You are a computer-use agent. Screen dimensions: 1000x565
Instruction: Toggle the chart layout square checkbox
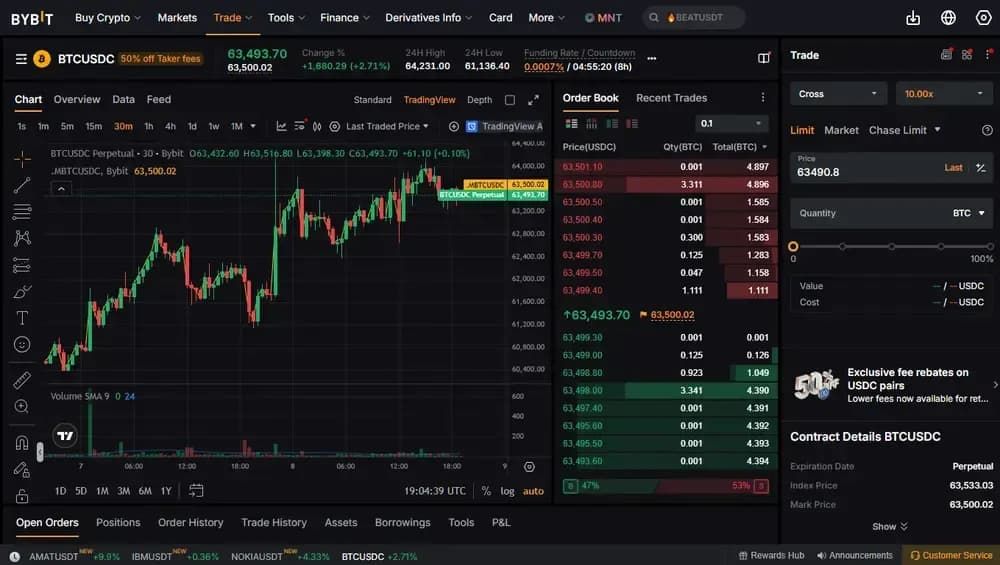(x=510, y=99)
